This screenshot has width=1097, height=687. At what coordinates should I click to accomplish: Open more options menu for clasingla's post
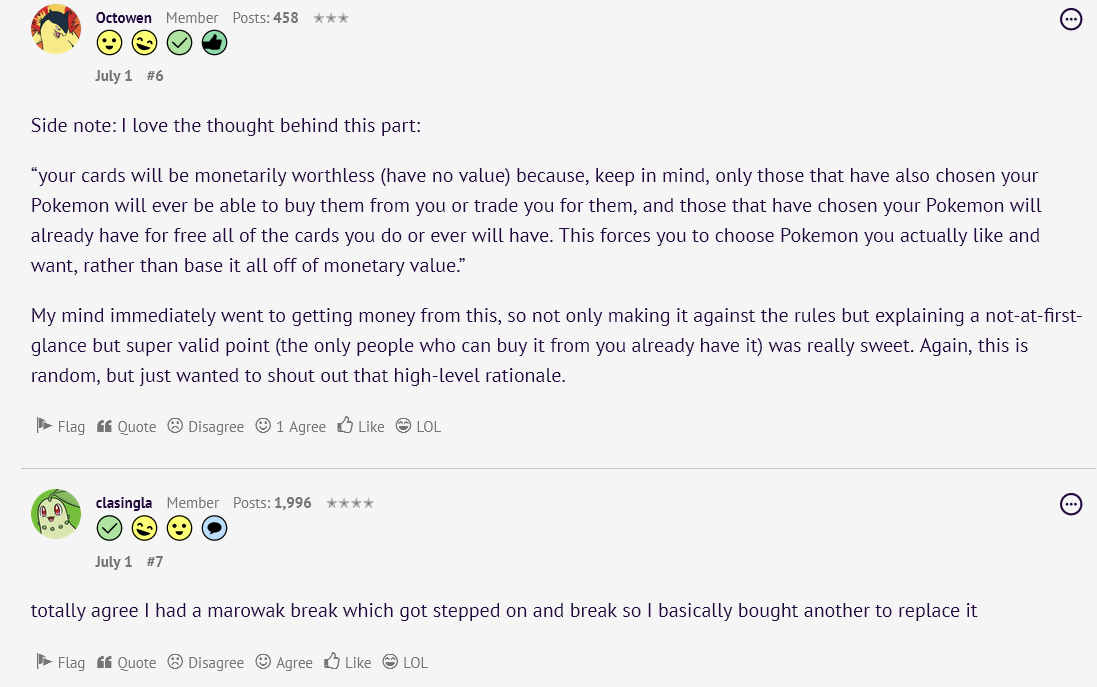coord(1071,504)
